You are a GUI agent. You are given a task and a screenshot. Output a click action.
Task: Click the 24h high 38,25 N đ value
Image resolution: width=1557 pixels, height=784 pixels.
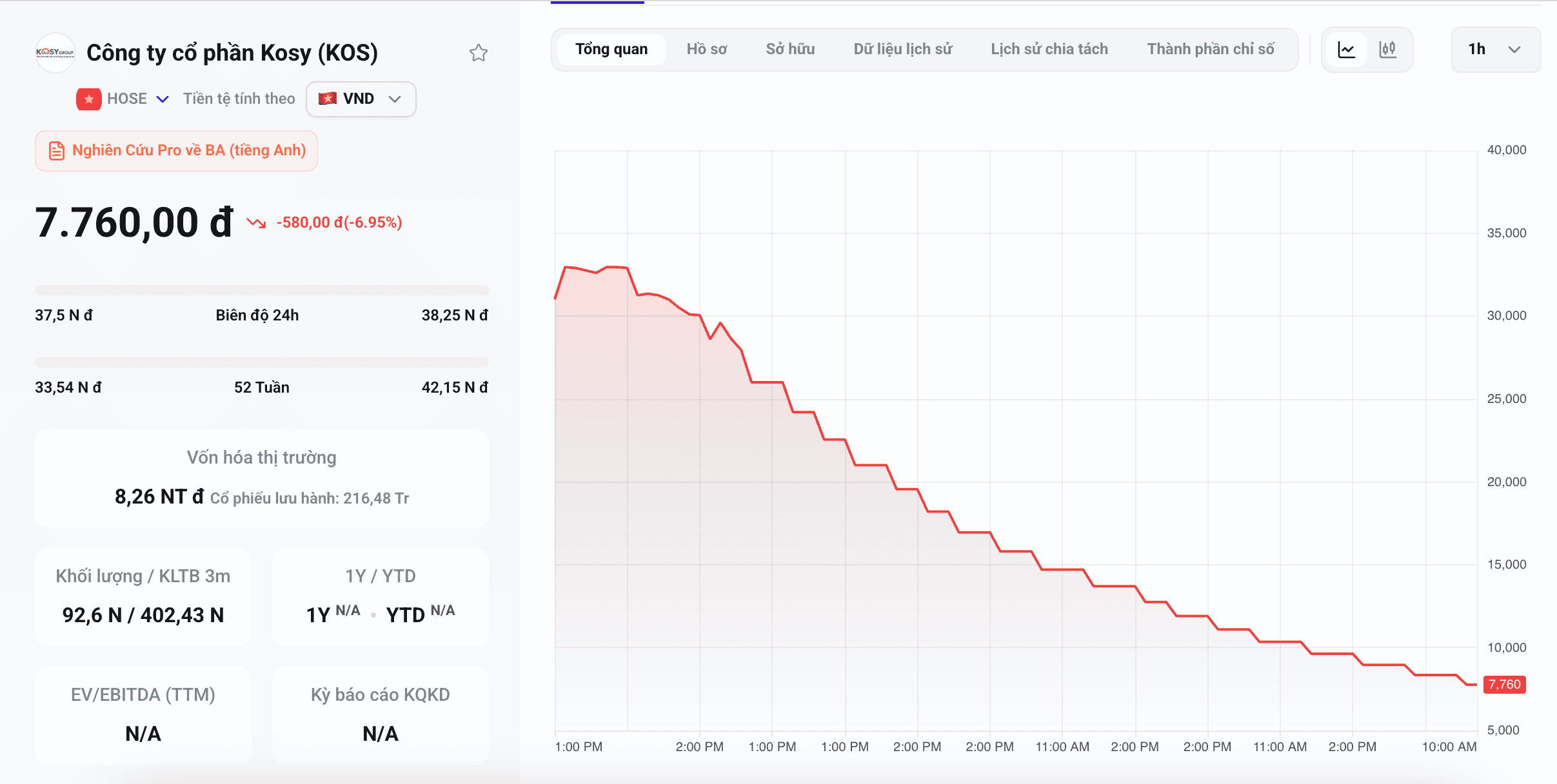(455, 315)
